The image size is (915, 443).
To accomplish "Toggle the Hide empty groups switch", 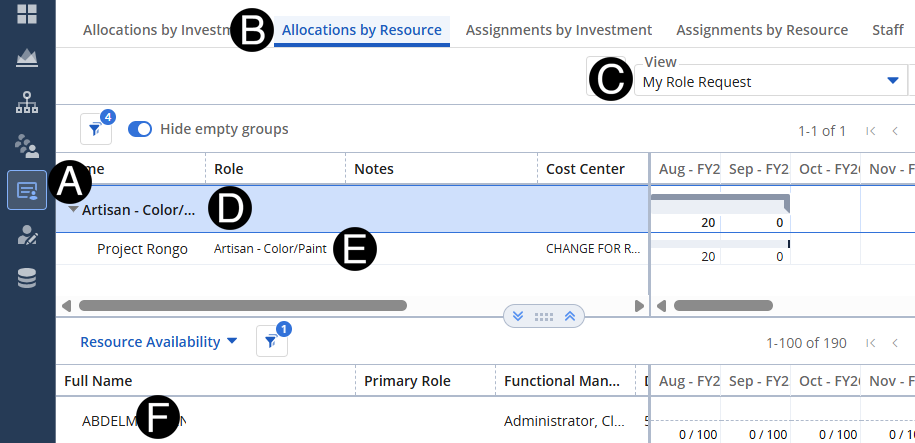I will pos(140,129).
